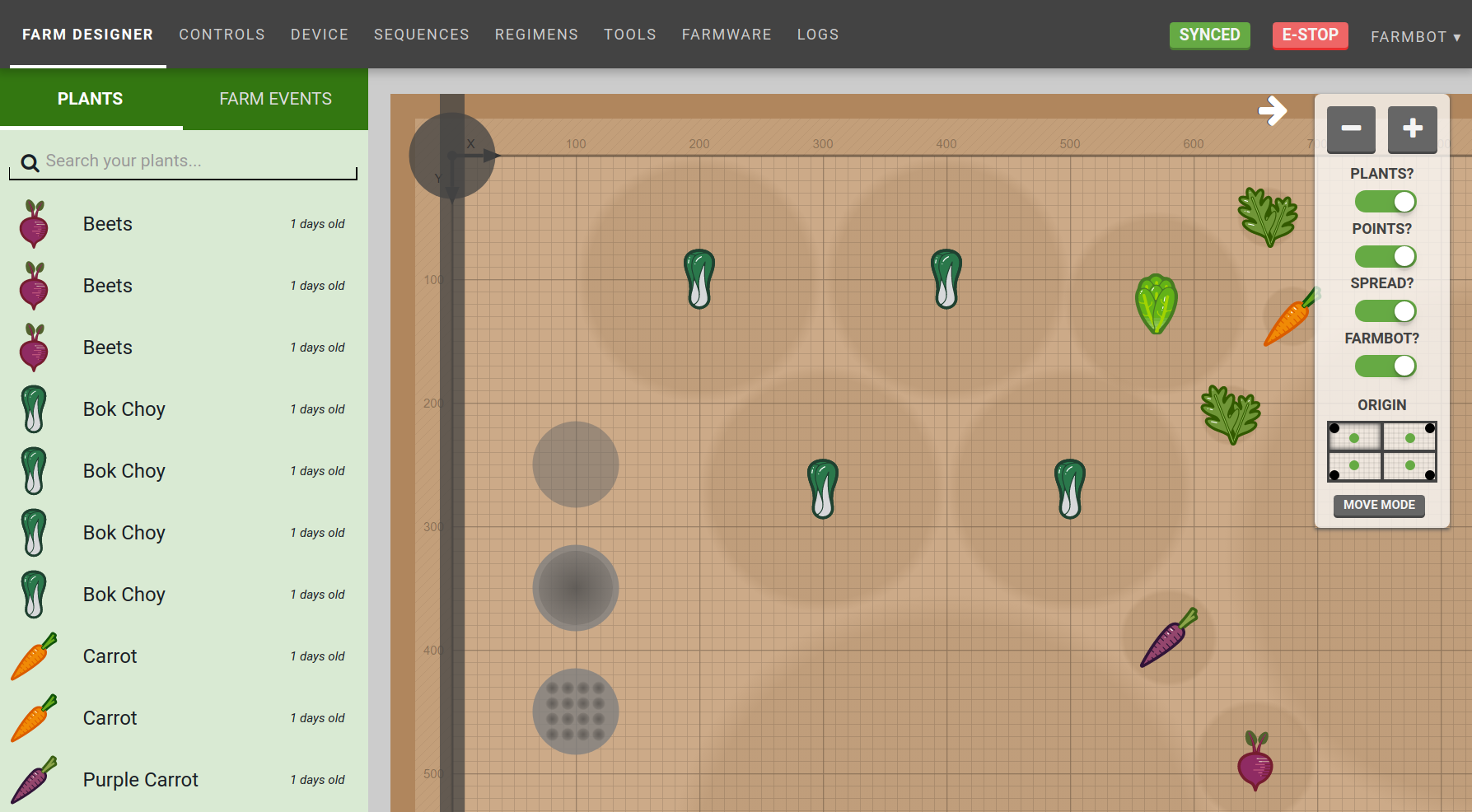Open the SEQUENCES page

[421, 34]
